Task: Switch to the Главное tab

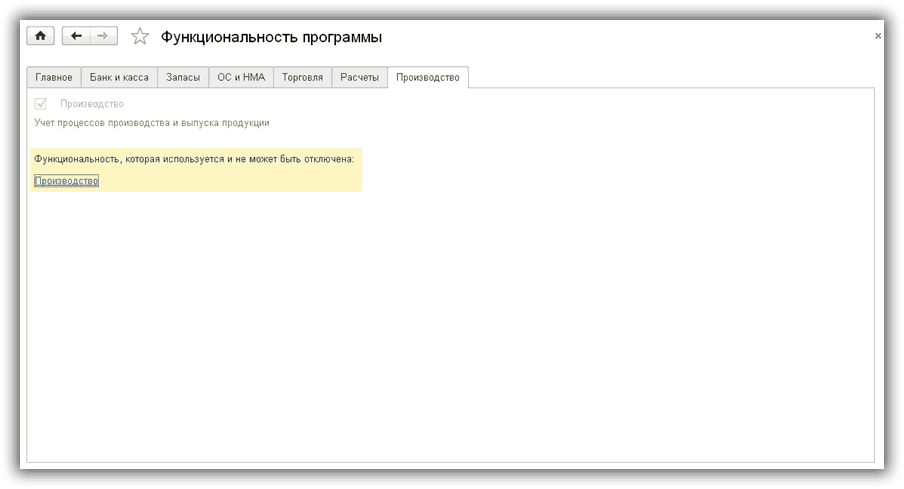Action: click(x=54, y=77)
